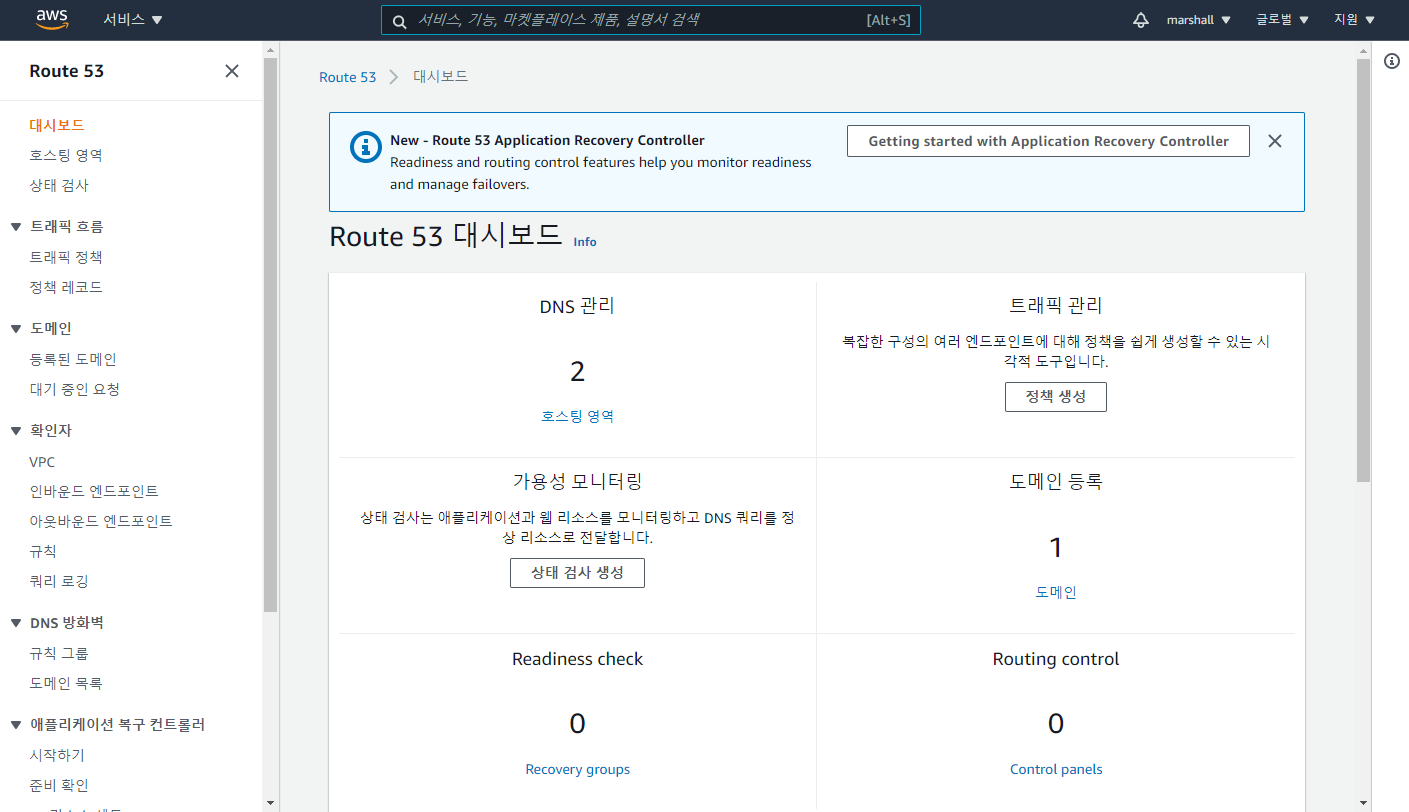Open 도메인 목록 in sidebar
1409x812 pixels.
coord(66,683)
